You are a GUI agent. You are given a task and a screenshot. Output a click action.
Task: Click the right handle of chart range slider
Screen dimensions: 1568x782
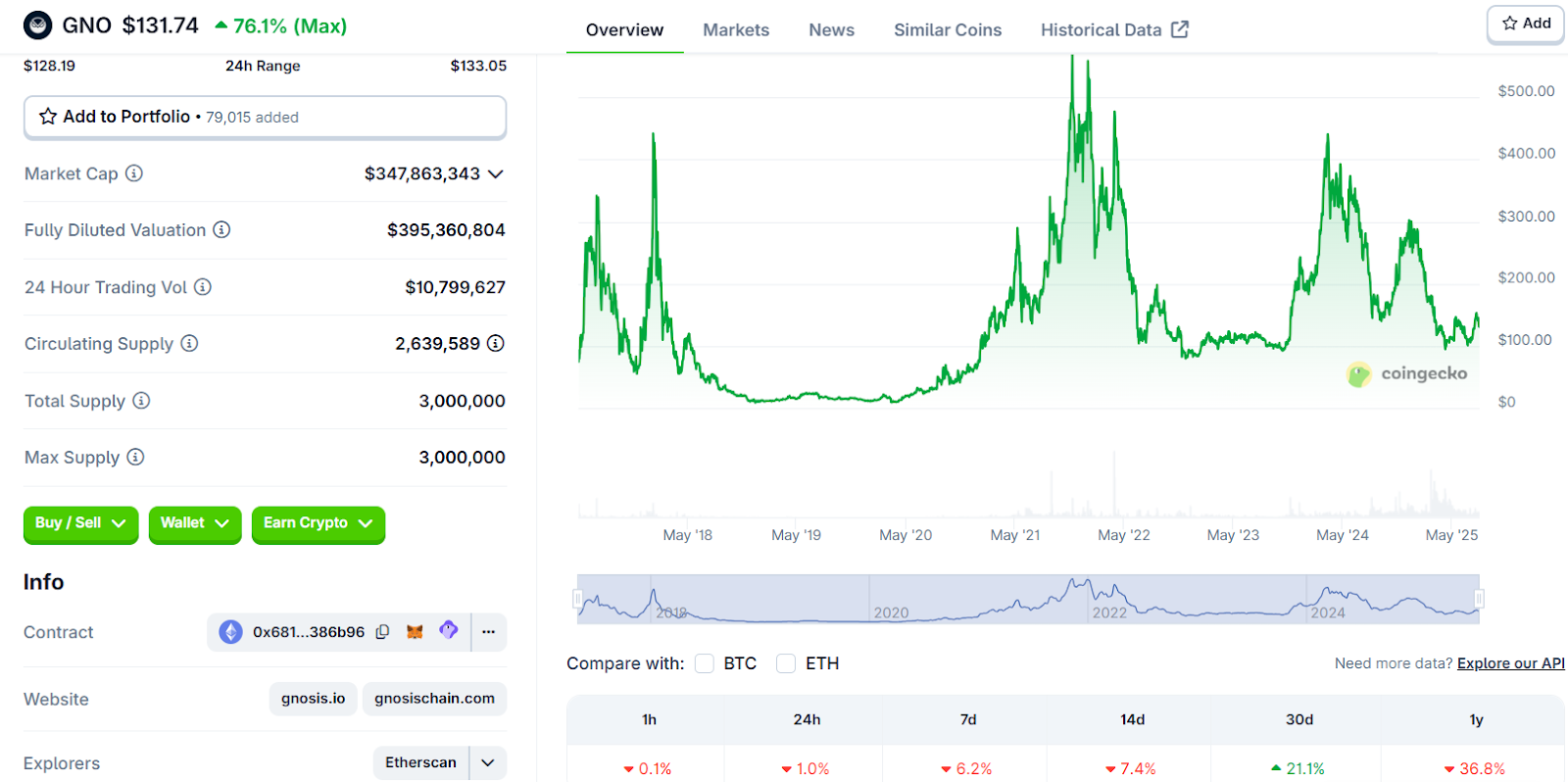tap(1479, 599)
